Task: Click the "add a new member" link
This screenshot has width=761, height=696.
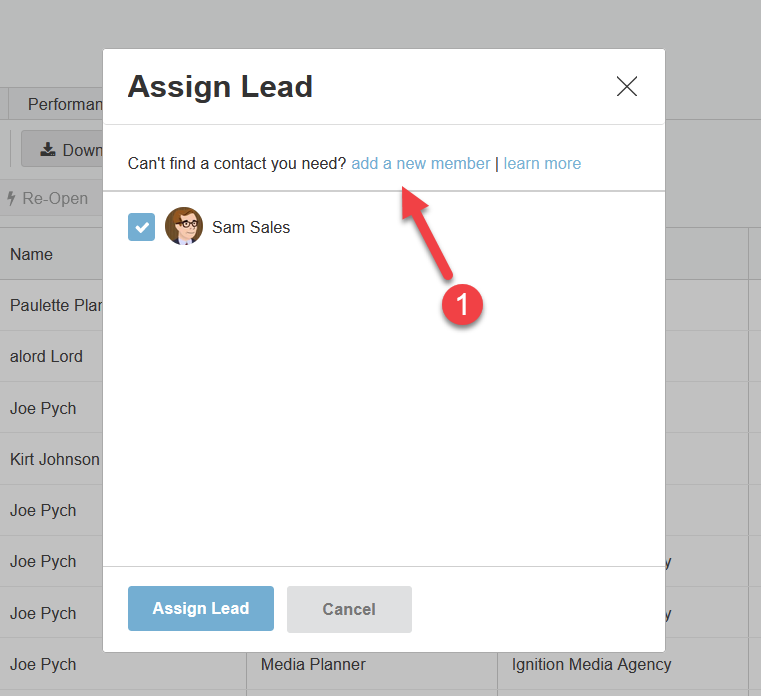Action: click(x=420, y=163)
